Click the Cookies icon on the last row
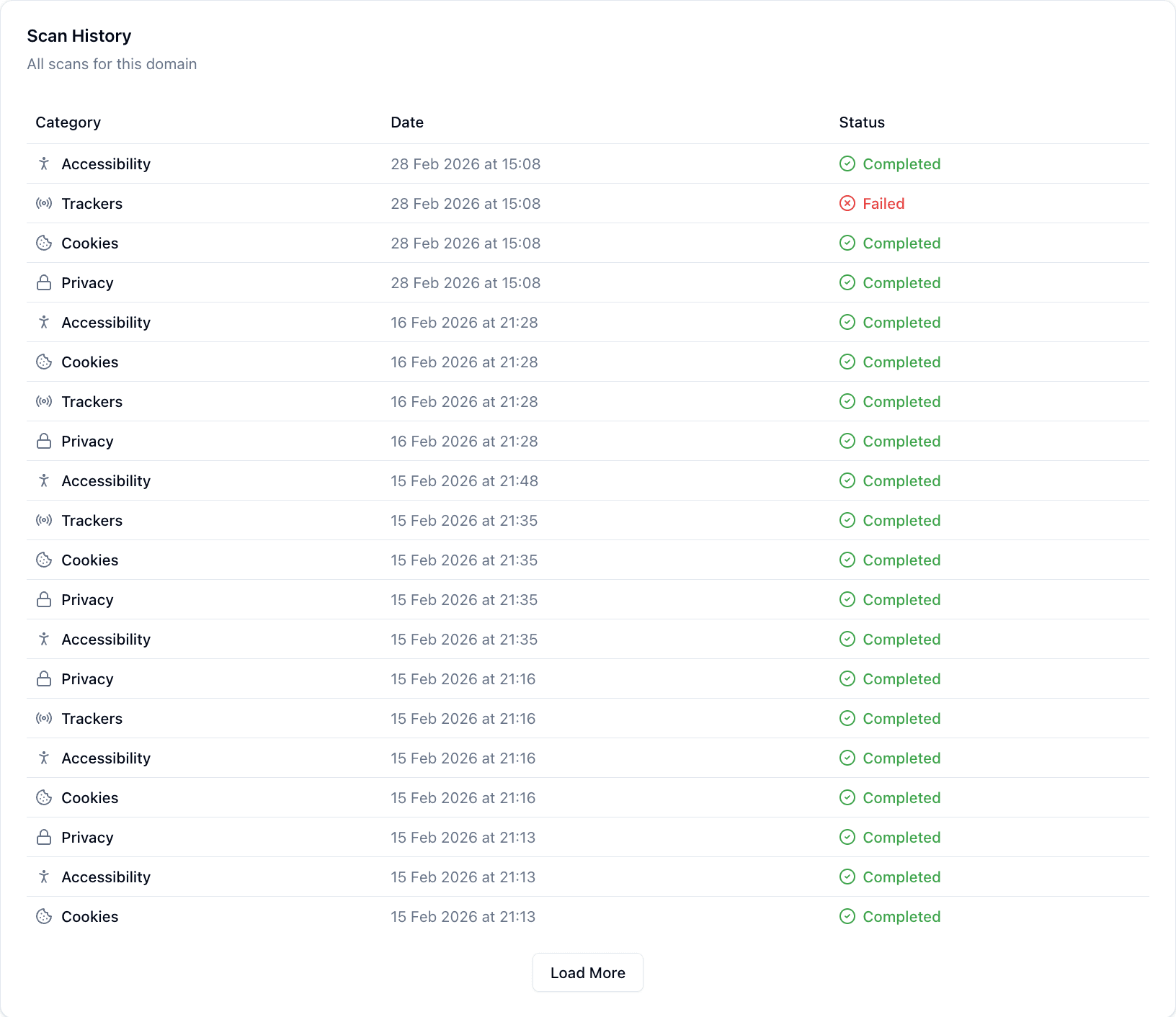 click(43, 916)
